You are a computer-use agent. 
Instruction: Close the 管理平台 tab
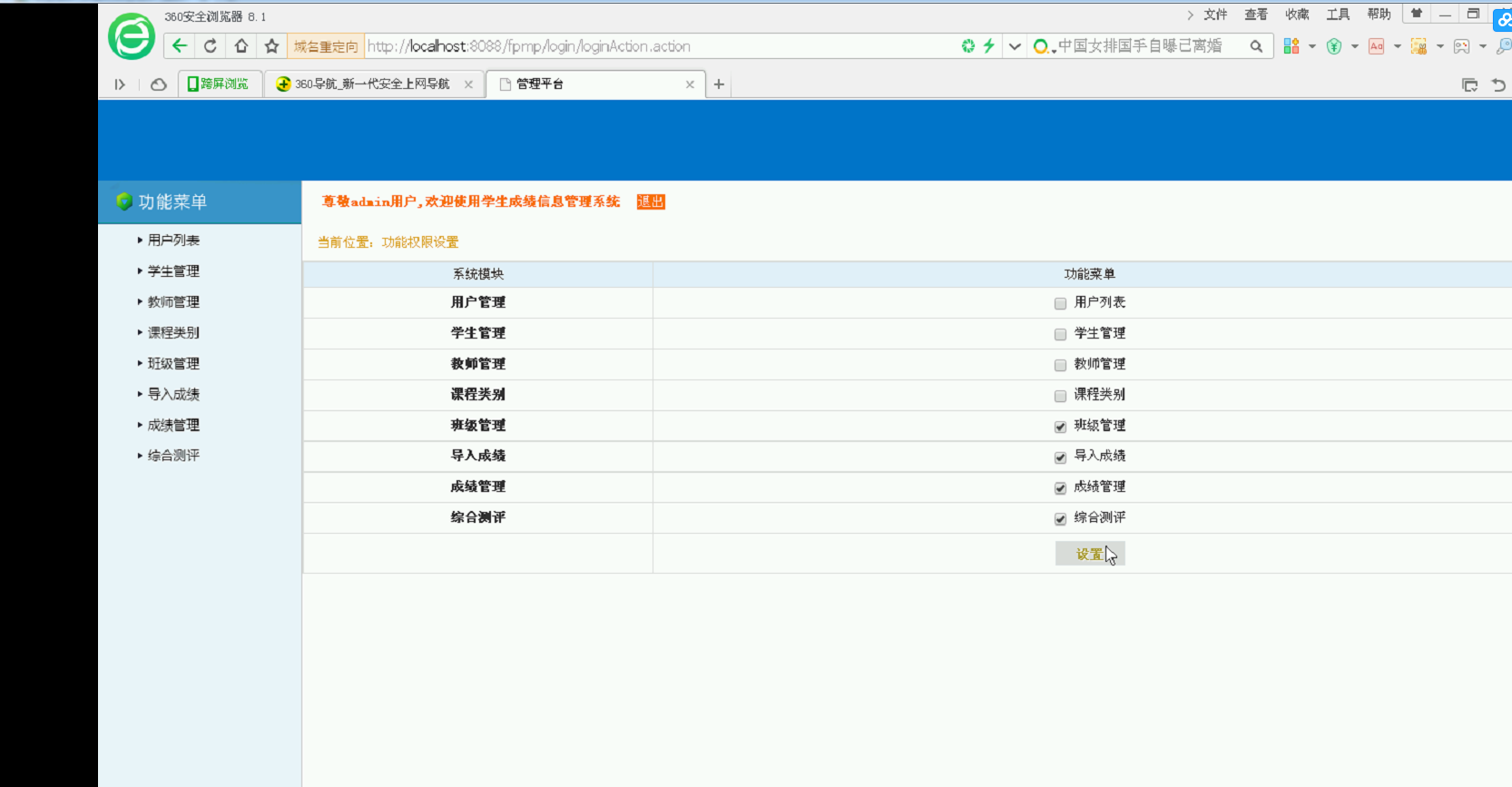click(x=690, y=84)
